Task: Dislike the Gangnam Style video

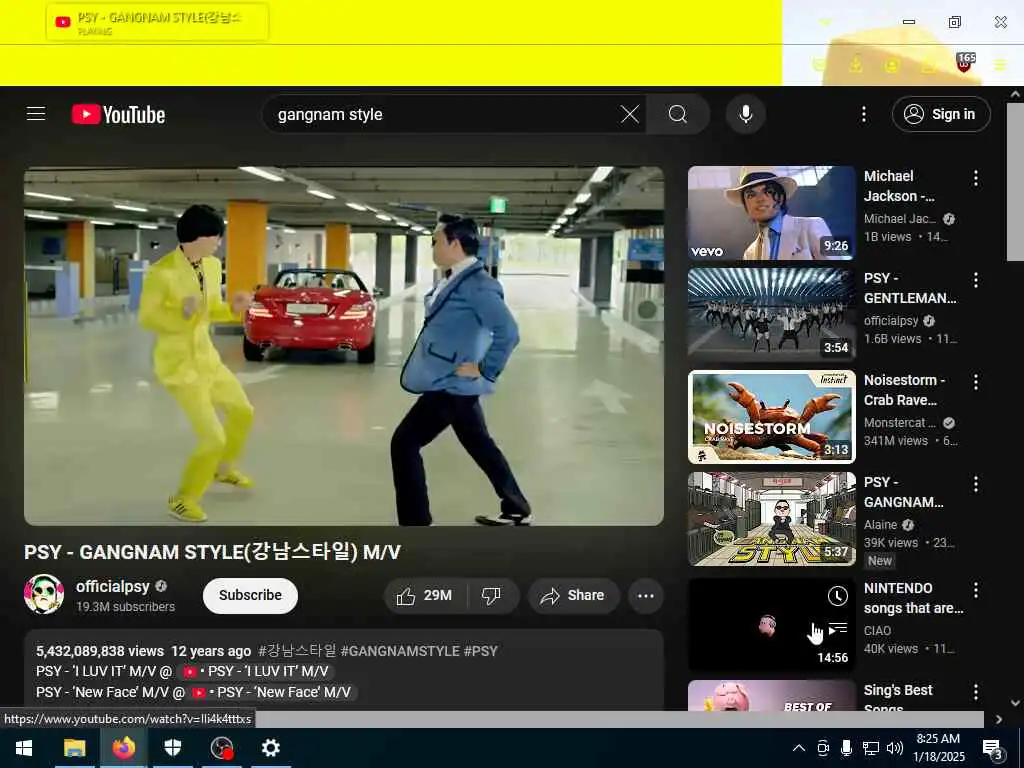Action: coord(491,596)
